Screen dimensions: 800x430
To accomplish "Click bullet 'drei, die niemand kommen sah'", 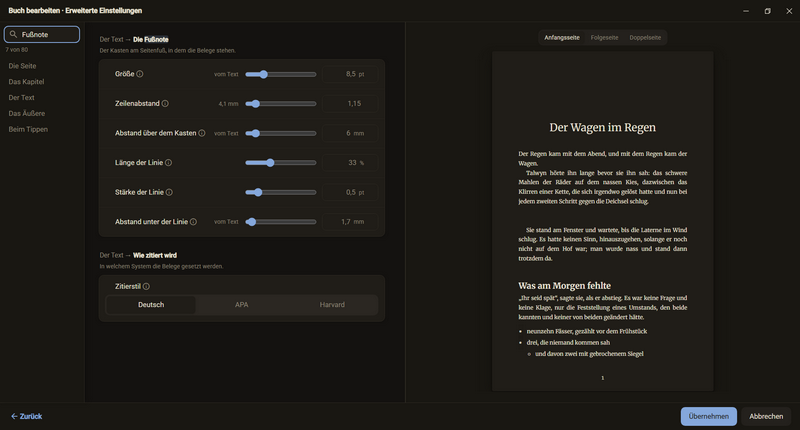I will click(568, 343).
